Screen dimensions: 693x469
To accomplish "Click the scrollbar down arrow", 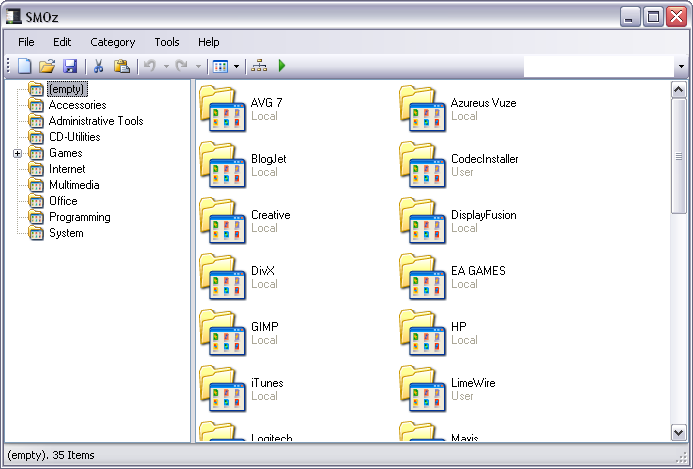I will (678, 432).
